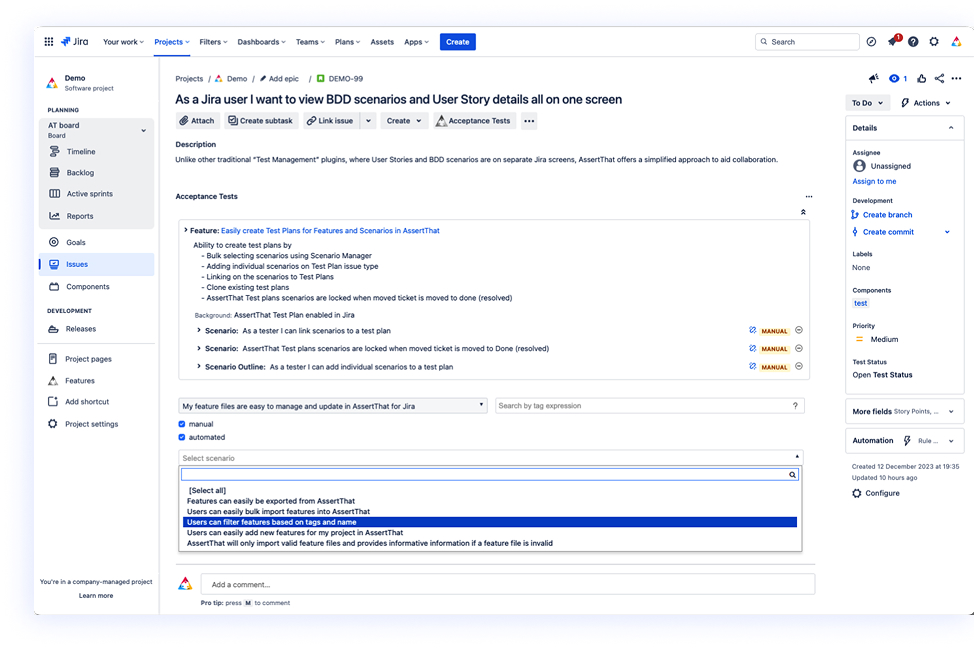This screenshot has height=649, width=974.
Task: Remove the 'link scenarios to a test plan' scenario
Action: pyautogui.click(x=799, y=331)
